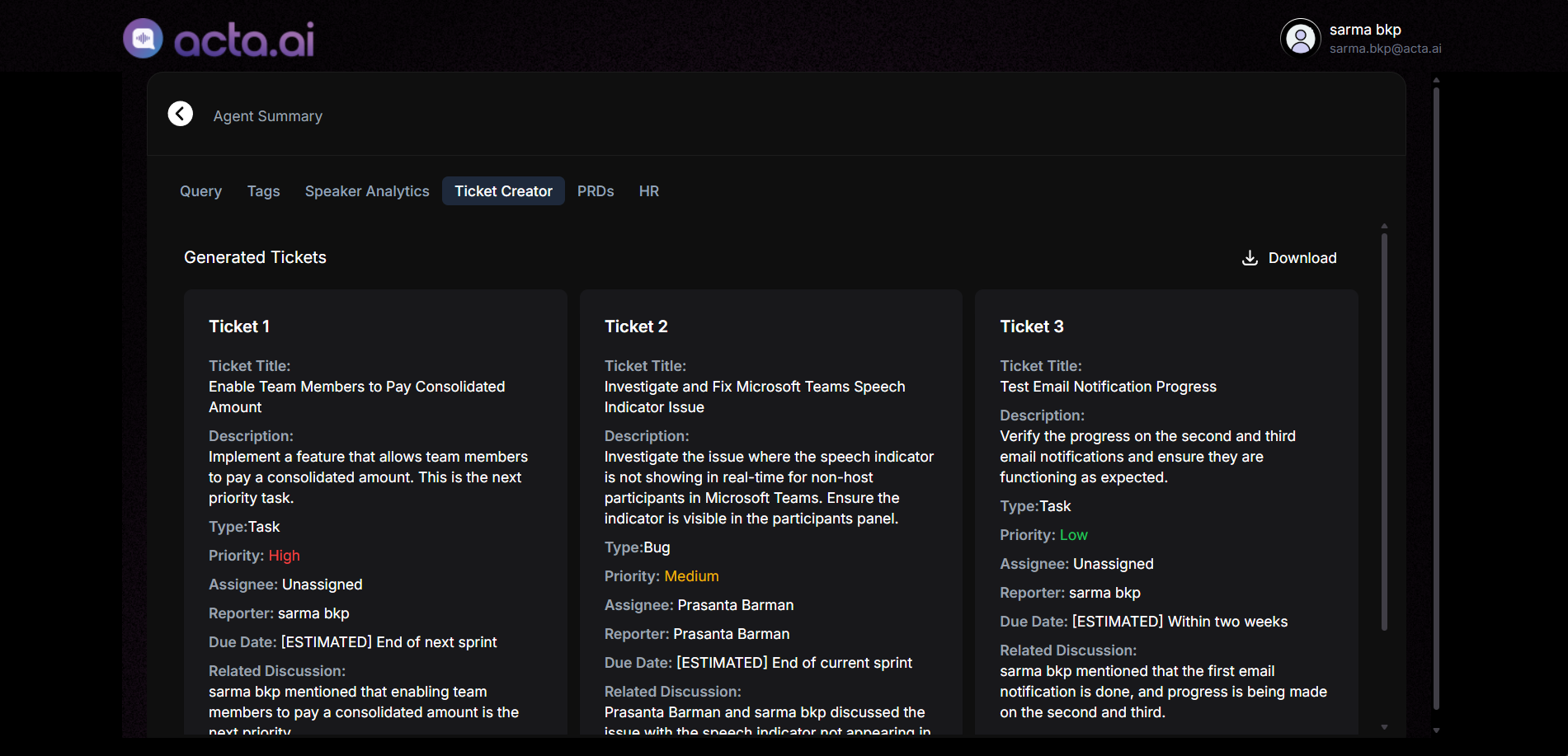This screenshot has width=1568, height=756.
Task: Click the Download button for generated tickets
Action: 1288,257
